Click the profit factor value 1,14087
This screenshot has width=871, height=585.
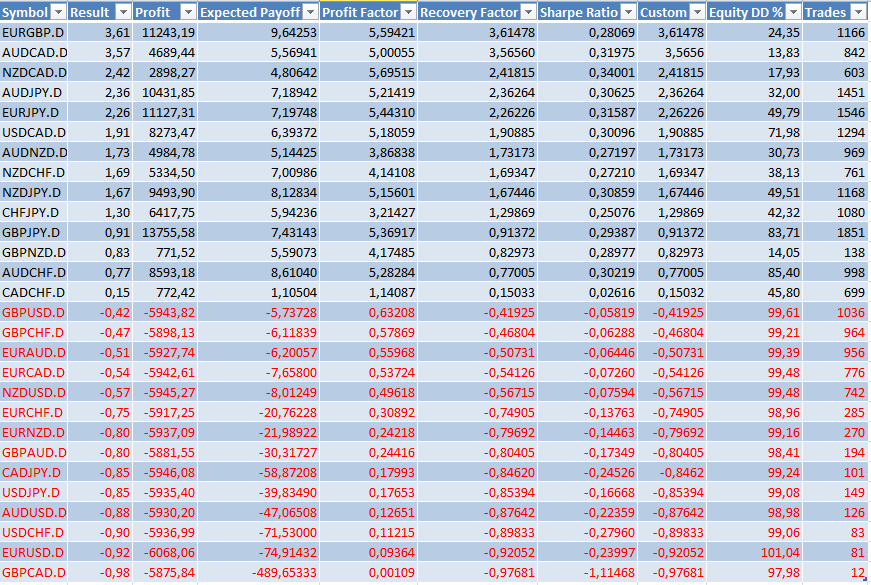click(x=392, y=293)
